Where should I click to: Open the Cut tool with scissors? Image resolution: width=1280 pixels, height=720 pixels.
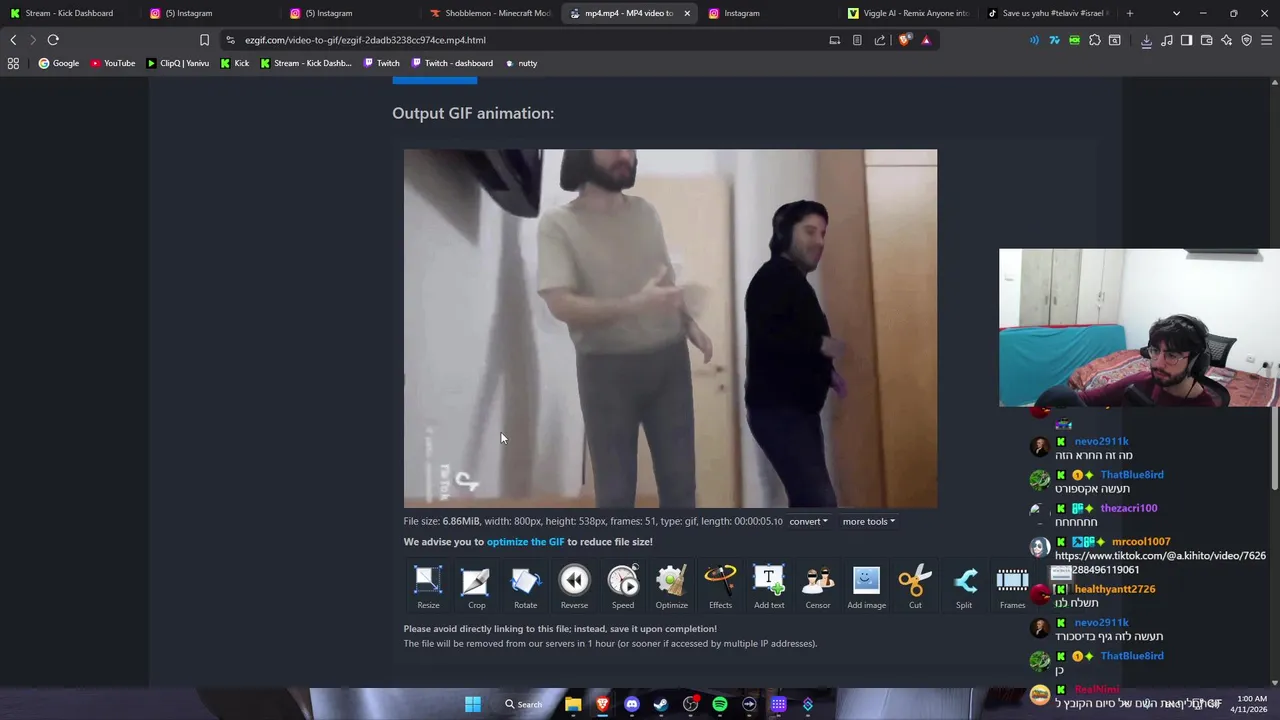click(915, 587)
